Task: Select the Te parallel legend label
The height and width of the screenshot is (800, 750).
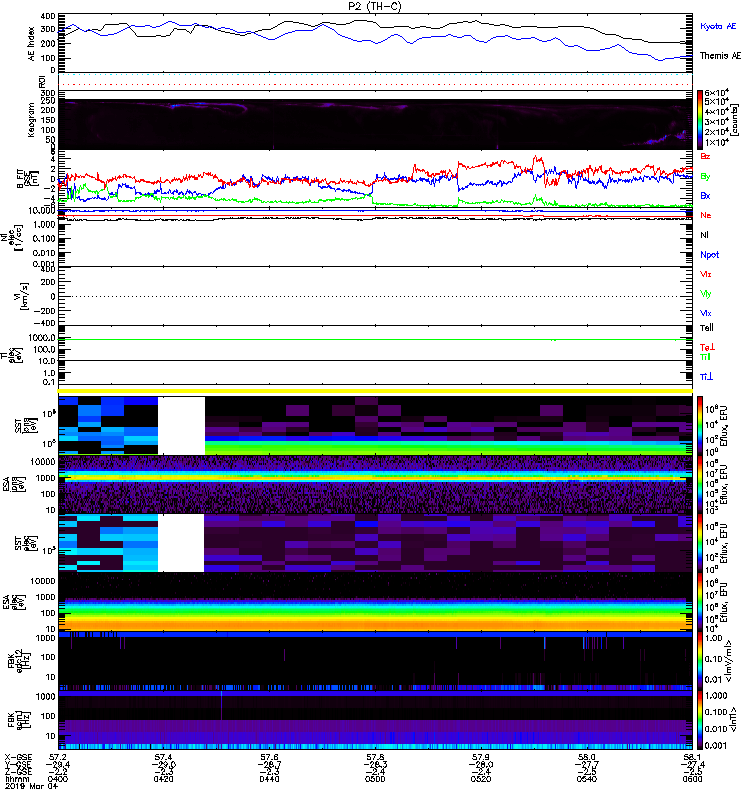Action: (x=707, y=328)
